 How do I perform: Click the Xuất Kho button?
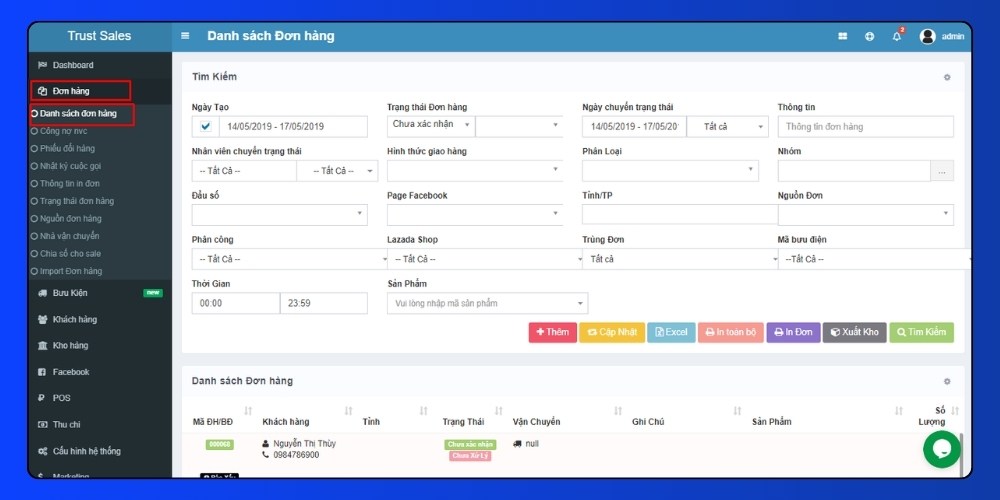[855, 332]
